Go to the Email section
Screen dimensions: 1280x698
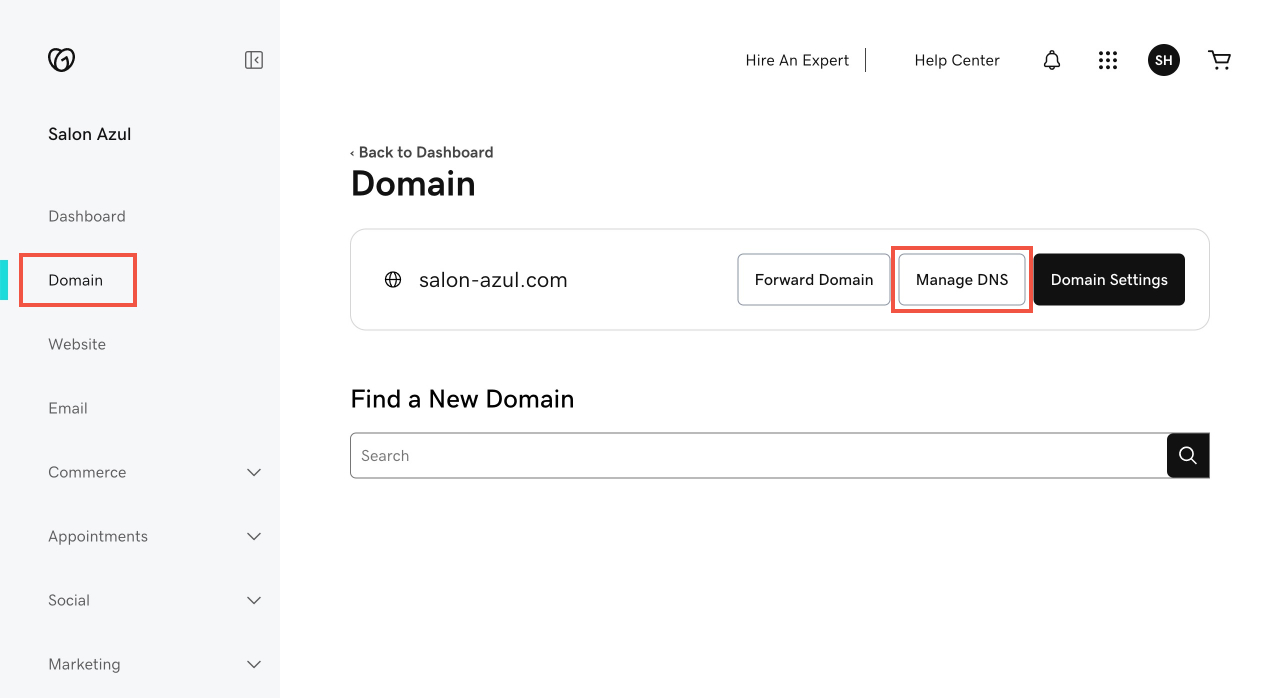(68, 408)
